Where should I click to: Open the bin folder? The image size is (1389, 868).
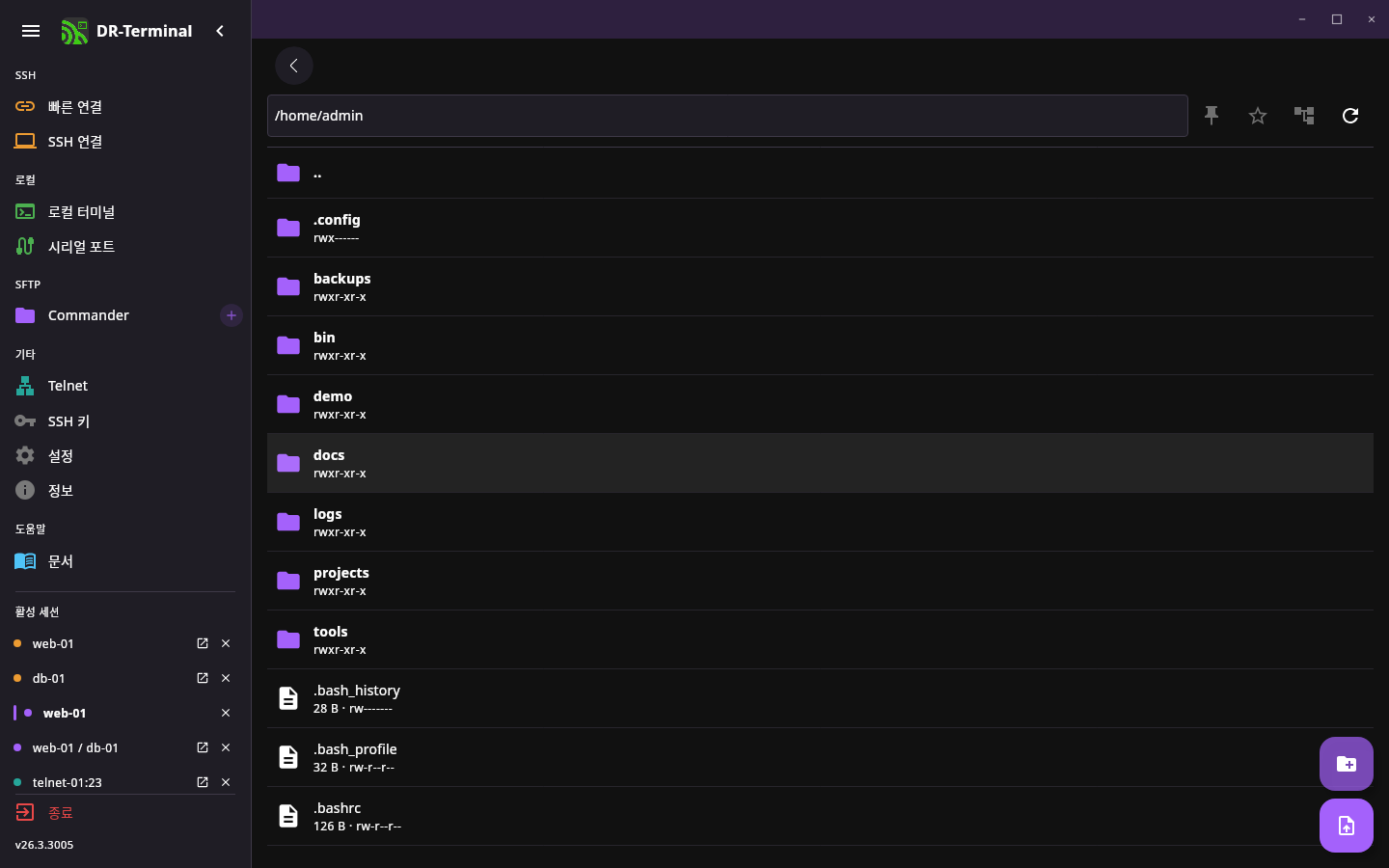820,346
